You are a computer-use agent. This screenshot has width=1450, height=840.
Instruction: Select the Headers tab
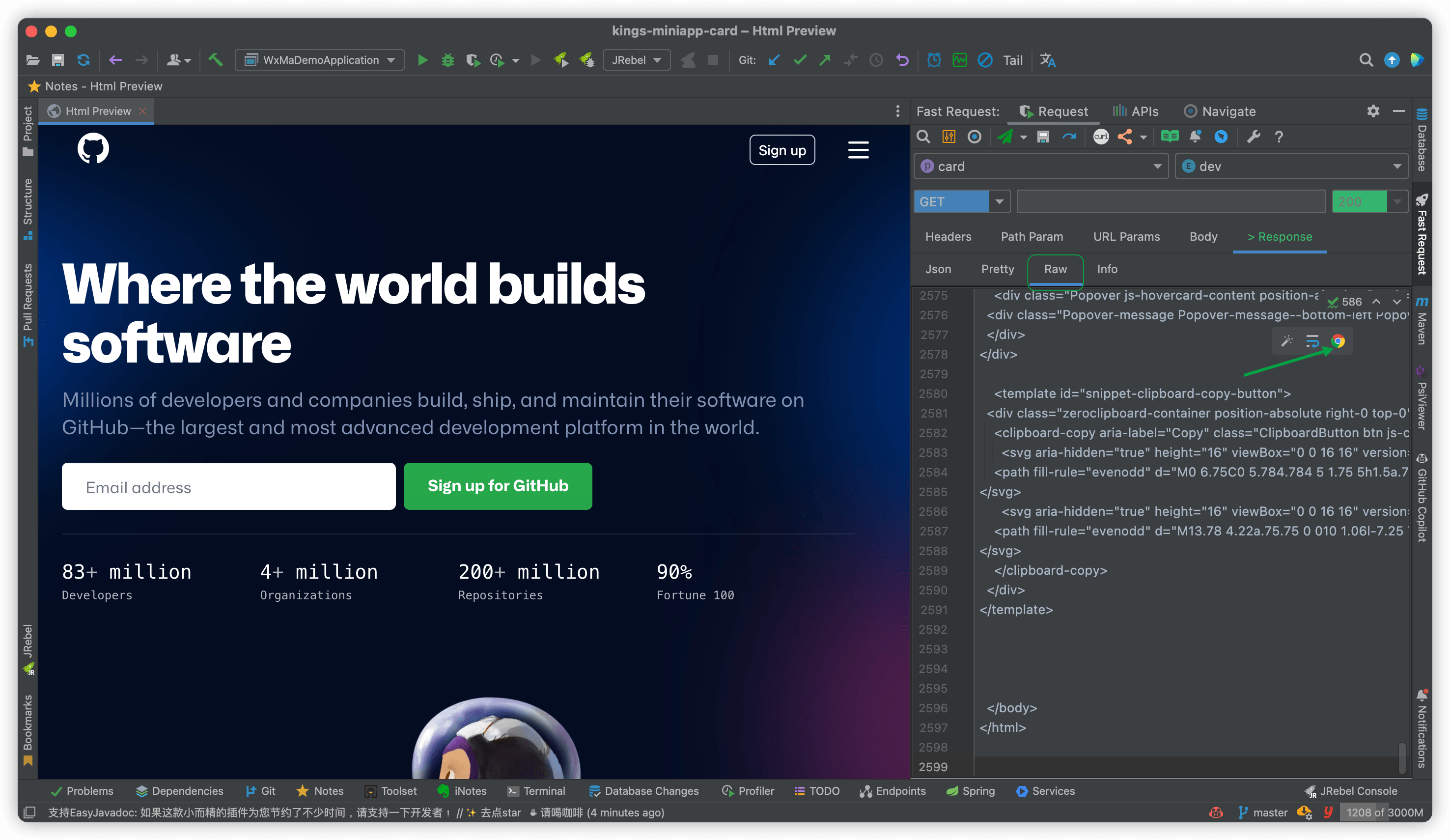[x=948, y=237]
